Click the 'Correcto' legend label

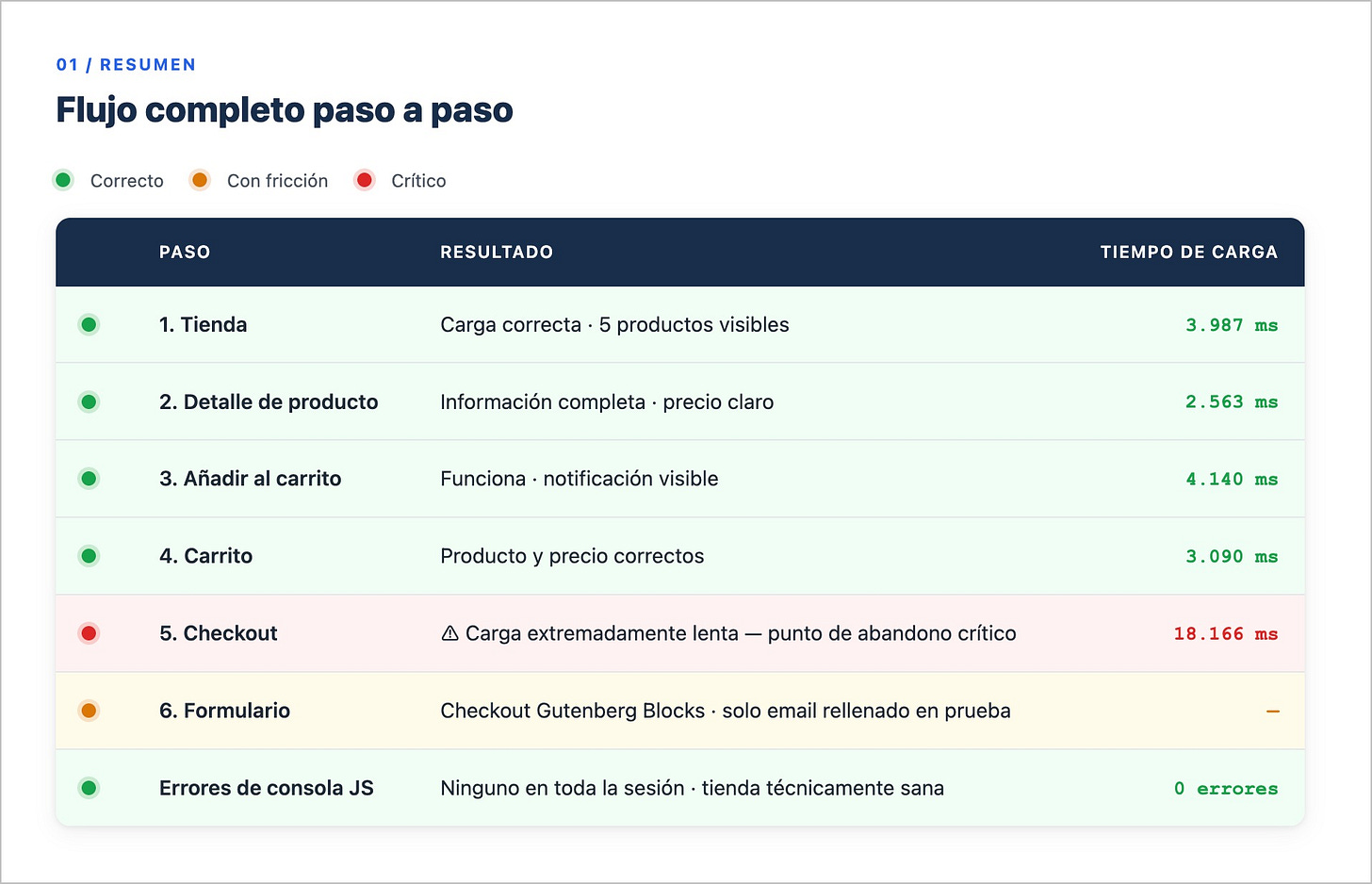pos(127,181)
